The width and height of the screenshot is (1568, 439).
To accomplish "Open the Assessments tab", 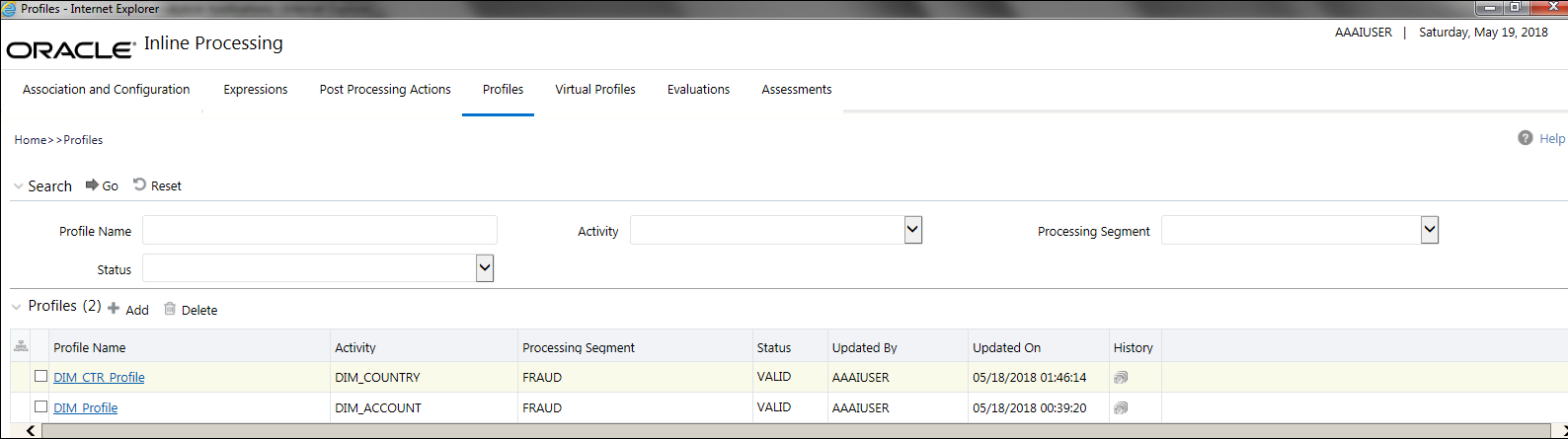I will pyautogui.click(x=797, y=89).
